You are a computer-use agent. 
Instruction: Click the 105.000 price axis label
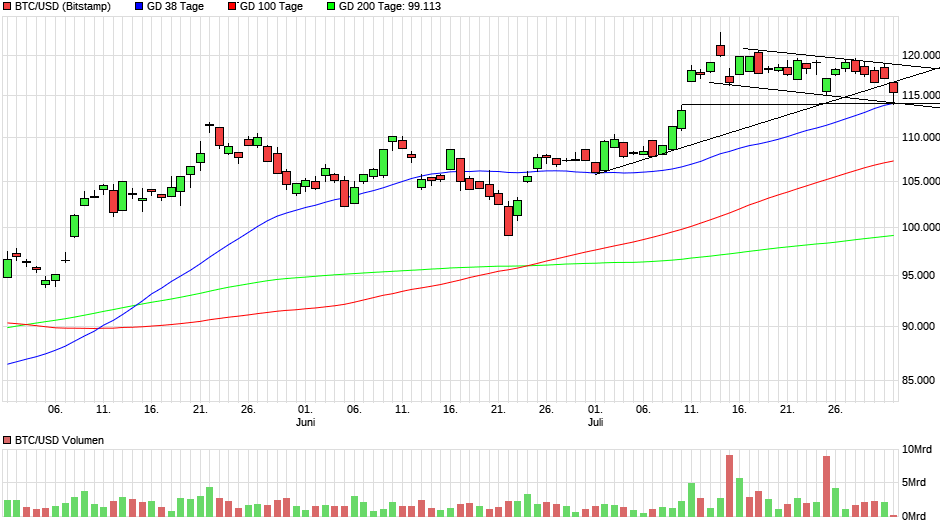921,181
